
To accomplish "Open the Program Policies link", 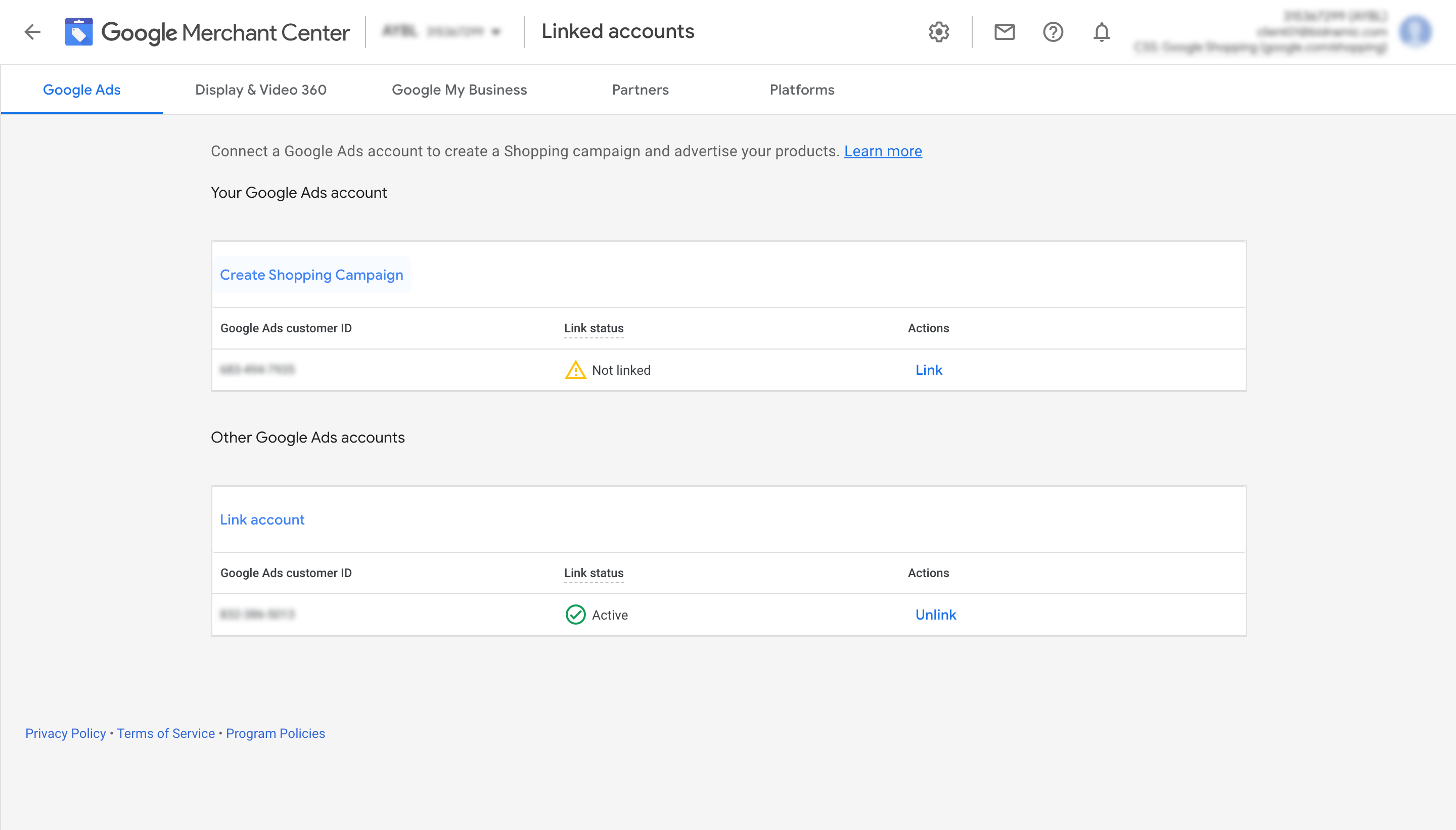I will [276, 733].
